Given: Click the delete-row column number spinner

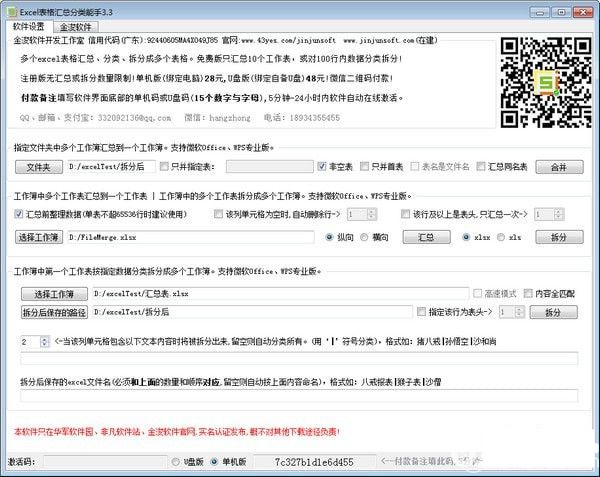Looking at the screenshot, I should (x=362, y=214).
